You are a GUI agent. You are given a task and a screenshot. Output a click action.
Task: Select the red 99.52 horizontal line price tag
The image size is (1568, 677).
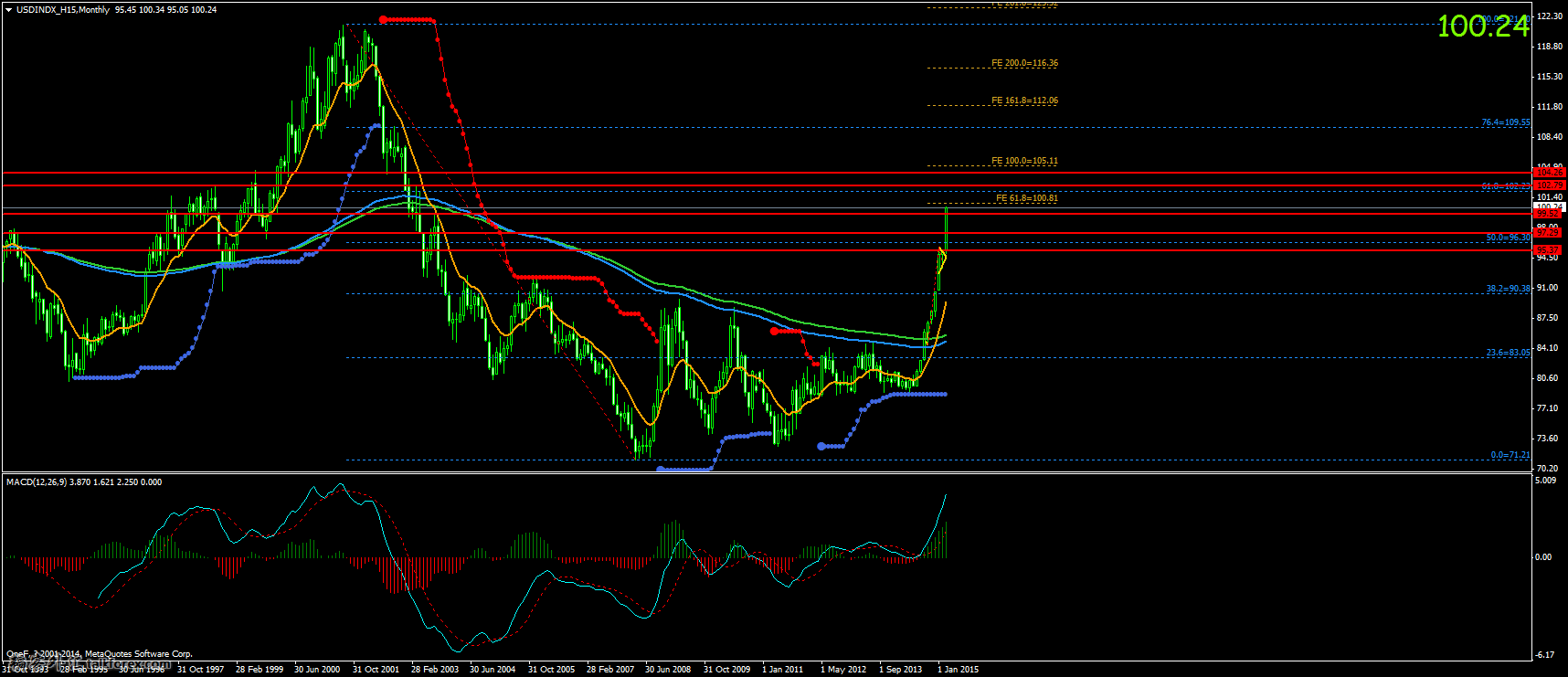tap(1549, 214)
